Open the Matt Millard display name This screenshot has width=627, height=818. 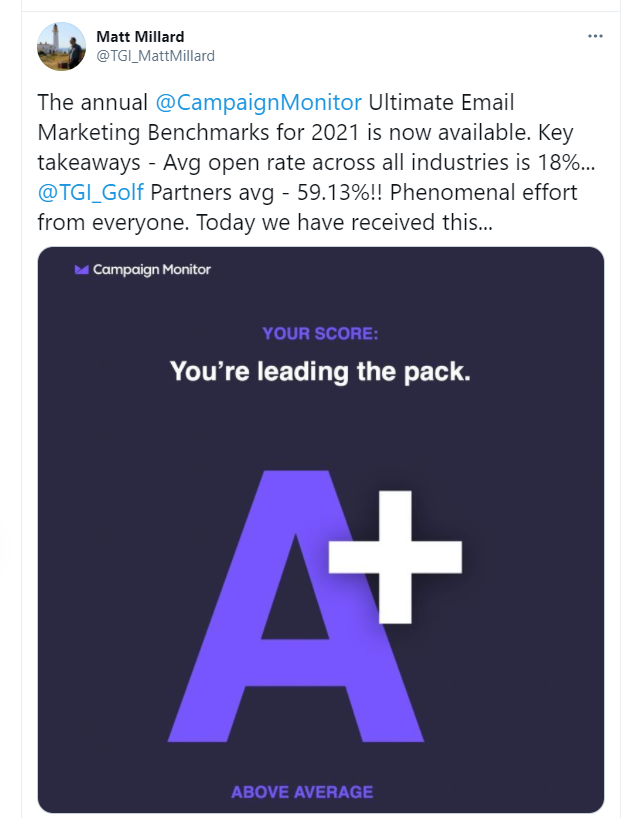(x=140, y=37)
